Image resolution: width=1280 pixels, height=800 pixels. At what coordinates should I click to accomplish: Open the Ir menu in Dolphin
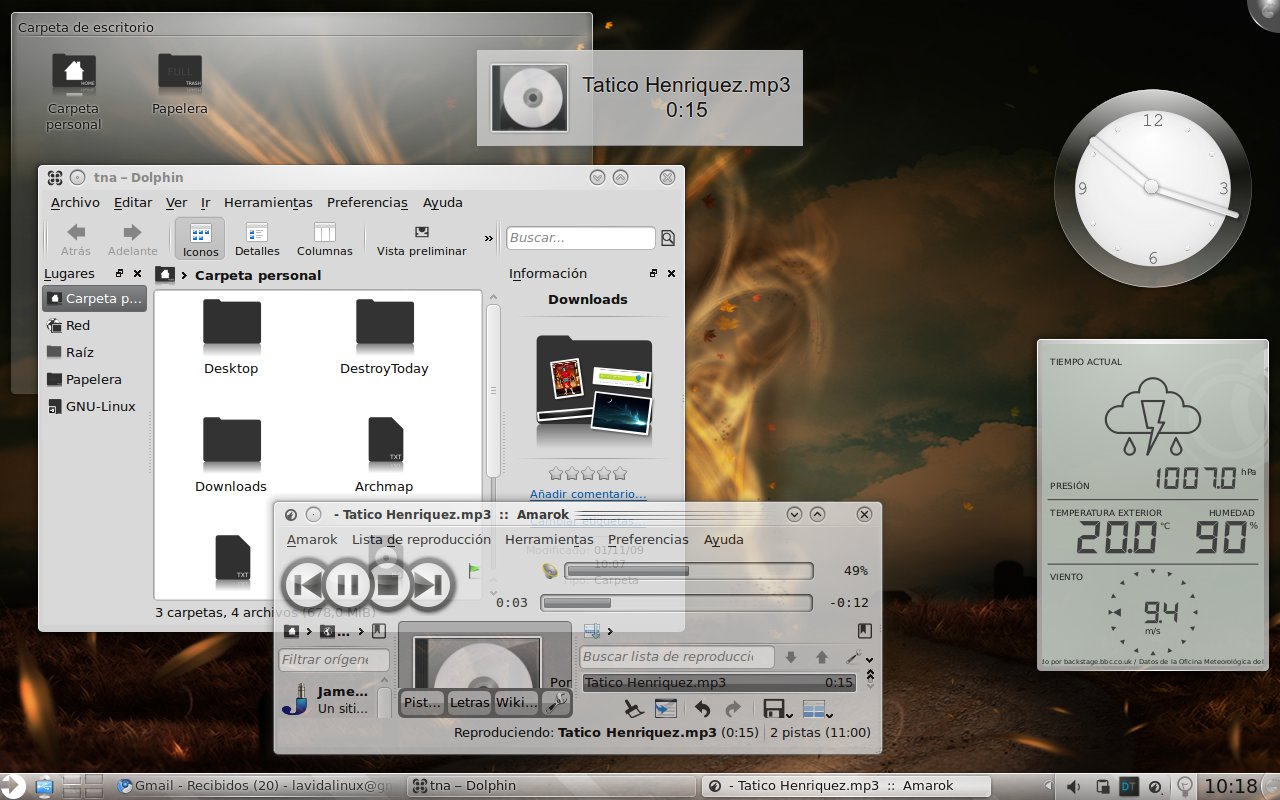[205, 202]
